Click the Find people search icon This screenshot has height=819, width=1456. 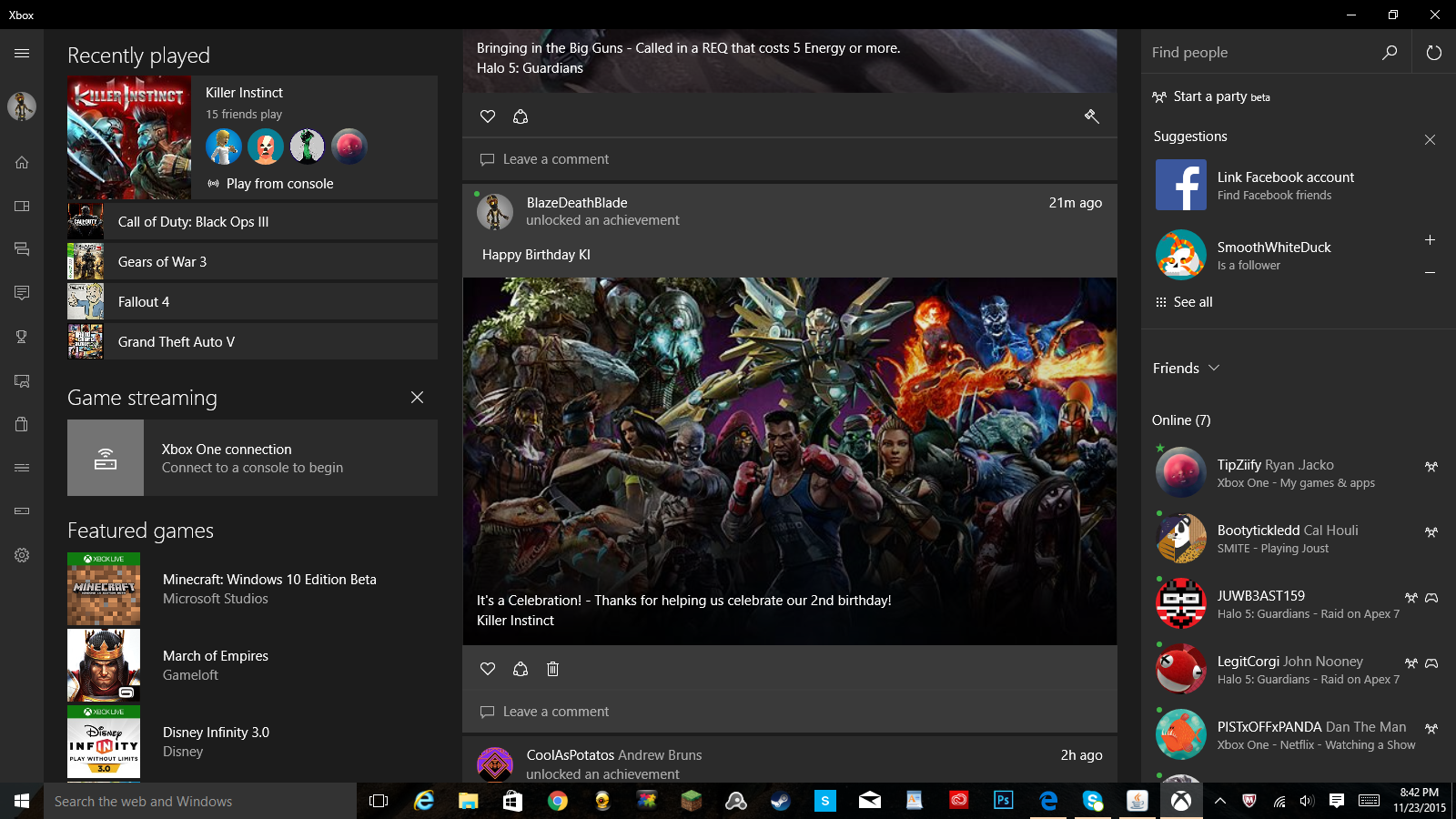(x=1390, y=53)
